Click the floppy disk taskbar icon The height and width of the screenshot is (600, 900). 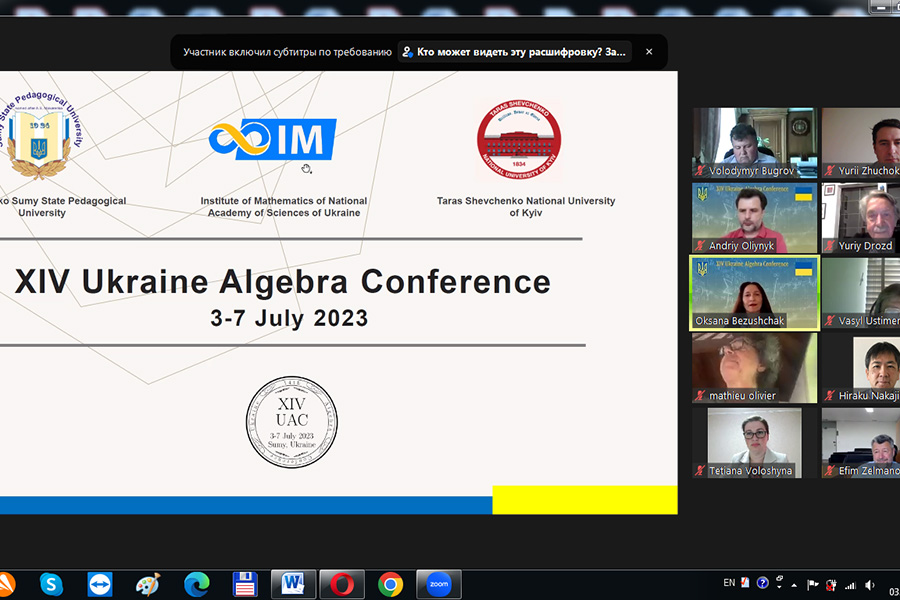tap(245, 584)
